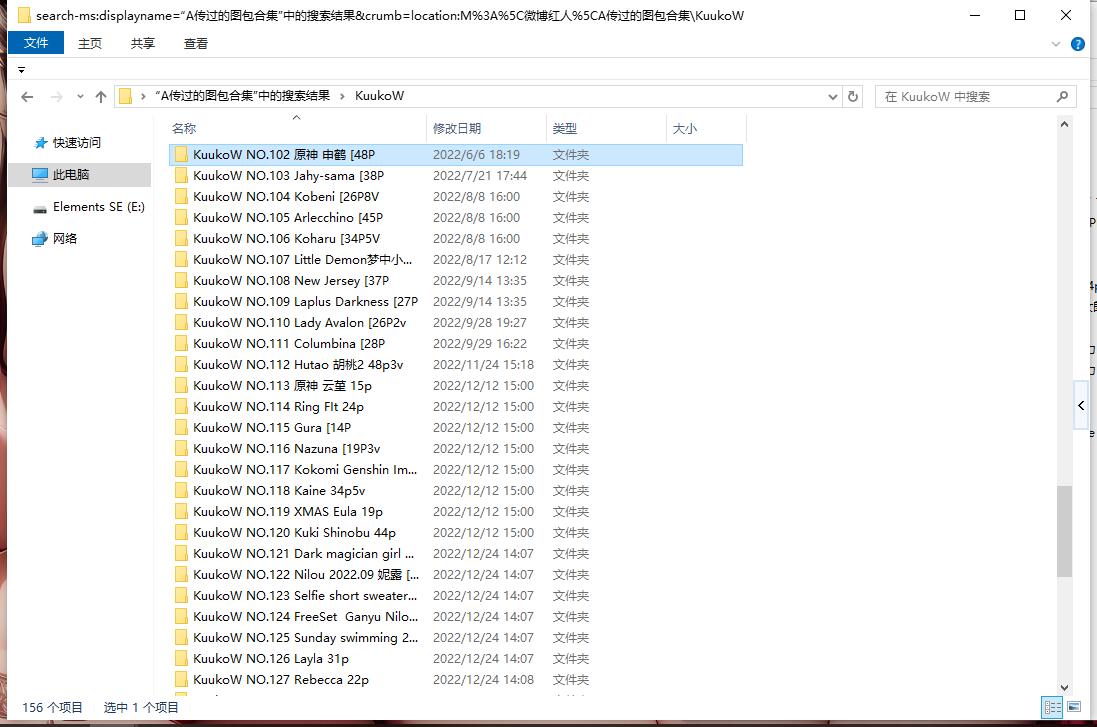Select KuukoW NO.122 Nilou folder
Image resolution: width=1097 pixels, height=727 pixels.
click(455, 574)
